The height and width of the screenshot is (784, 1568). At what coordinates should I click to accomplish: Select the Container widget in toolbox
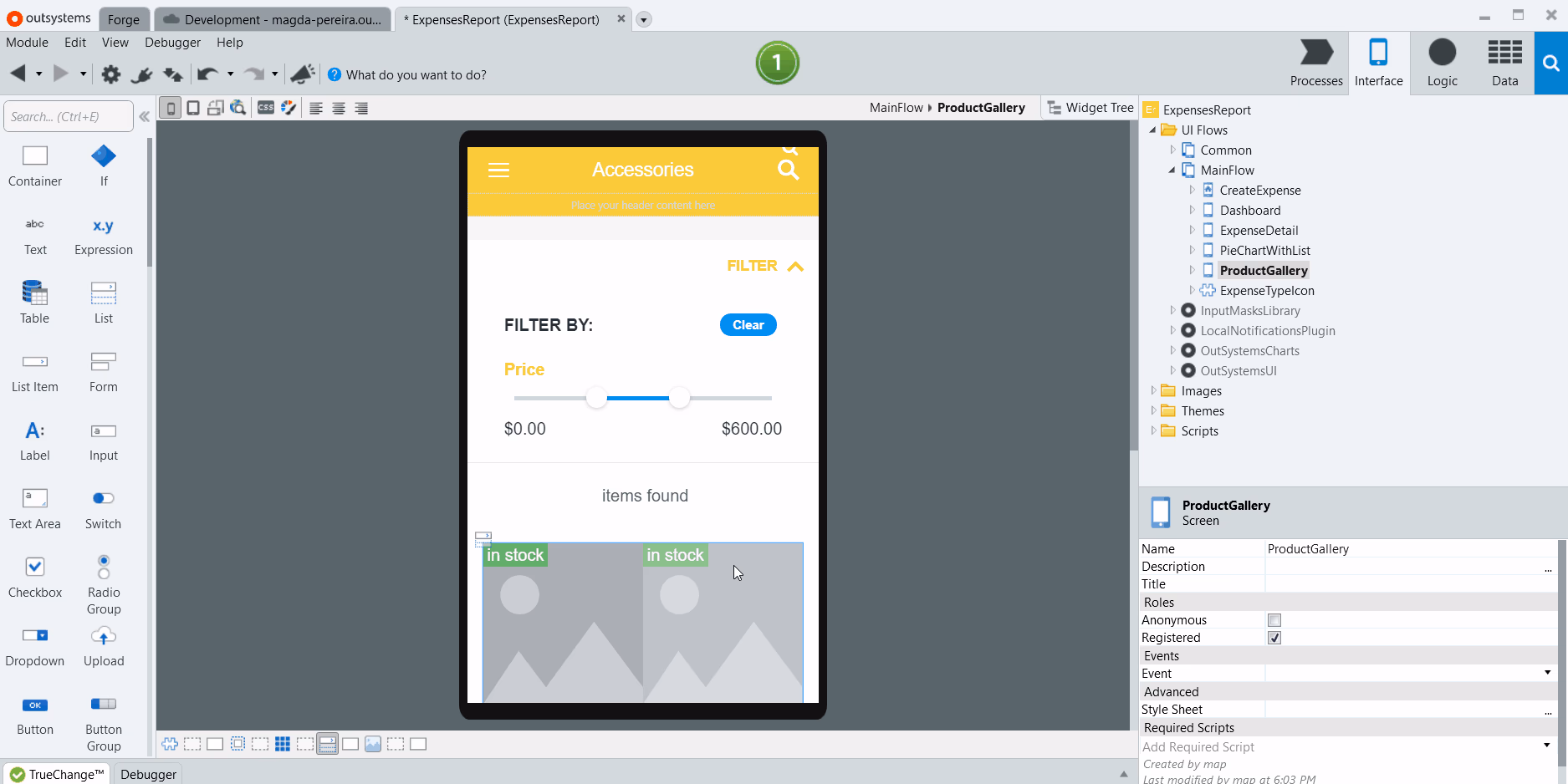pos(35,165)
